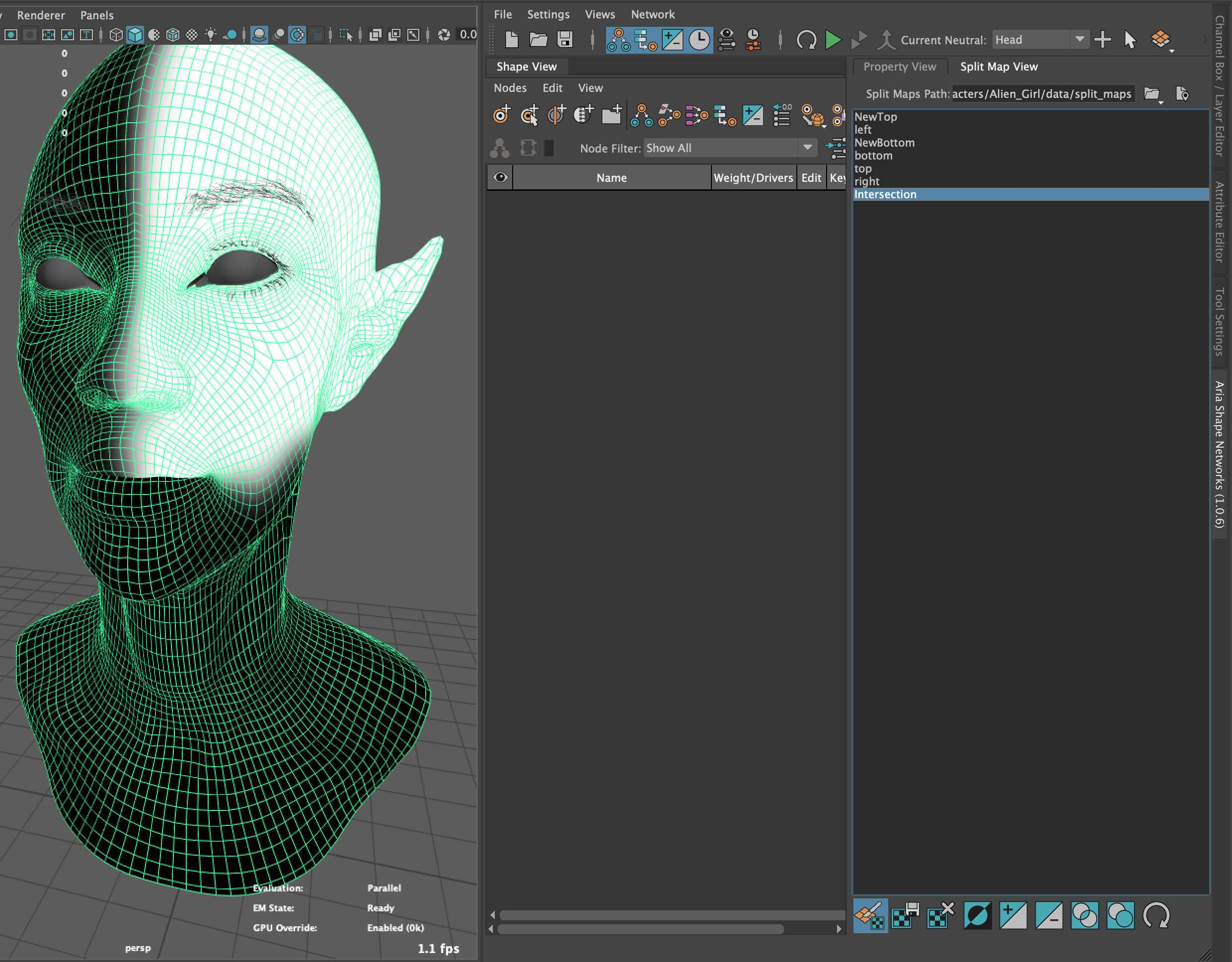
Task: Open the viewport Panels menu
Action: (x=97, y=15)
